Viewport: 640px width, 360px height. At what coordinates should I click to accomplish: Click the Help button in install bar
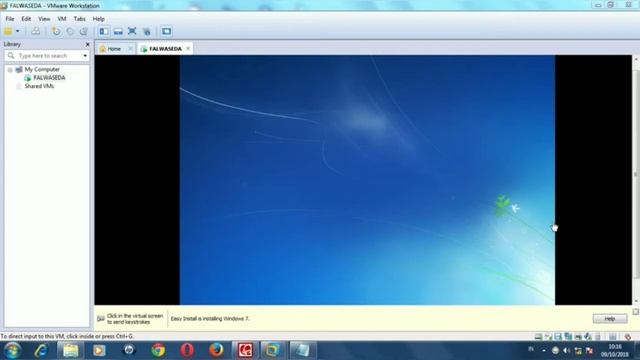[609, 319]
